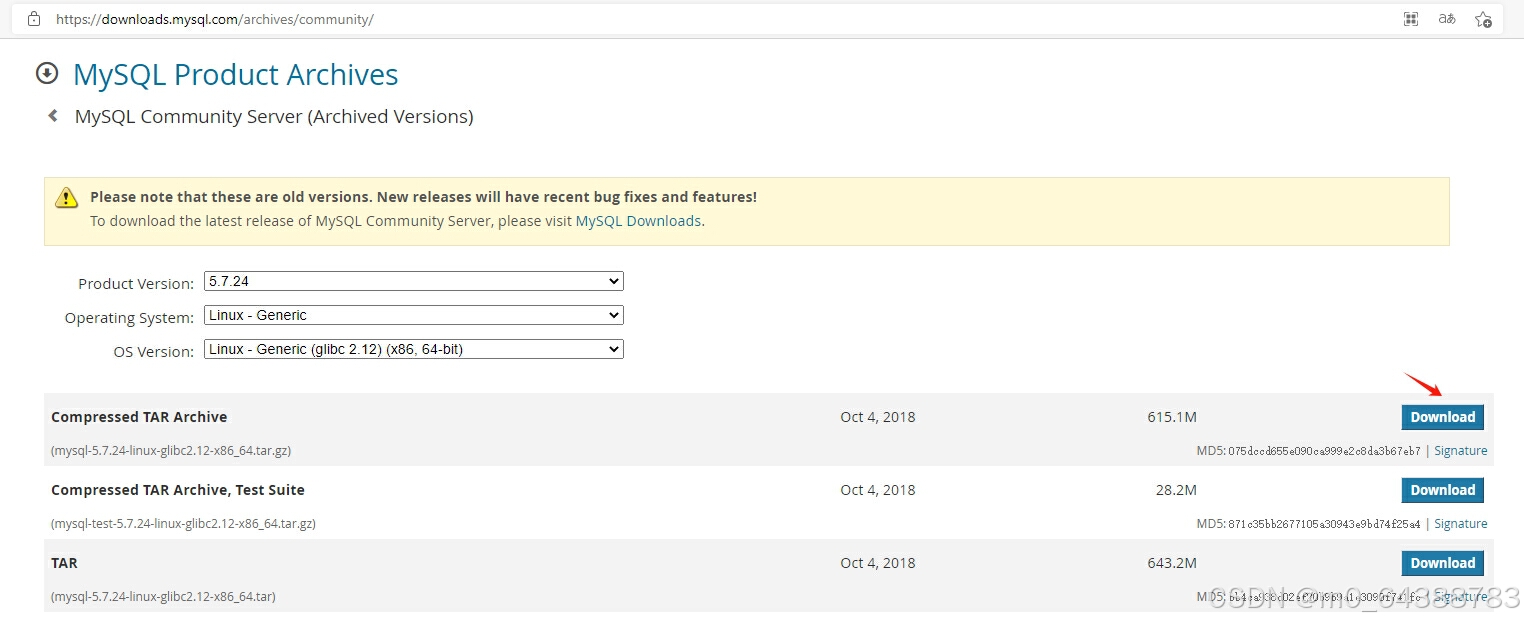Click the 28.2M file size
The image size is (1524, 624).
1176,490
